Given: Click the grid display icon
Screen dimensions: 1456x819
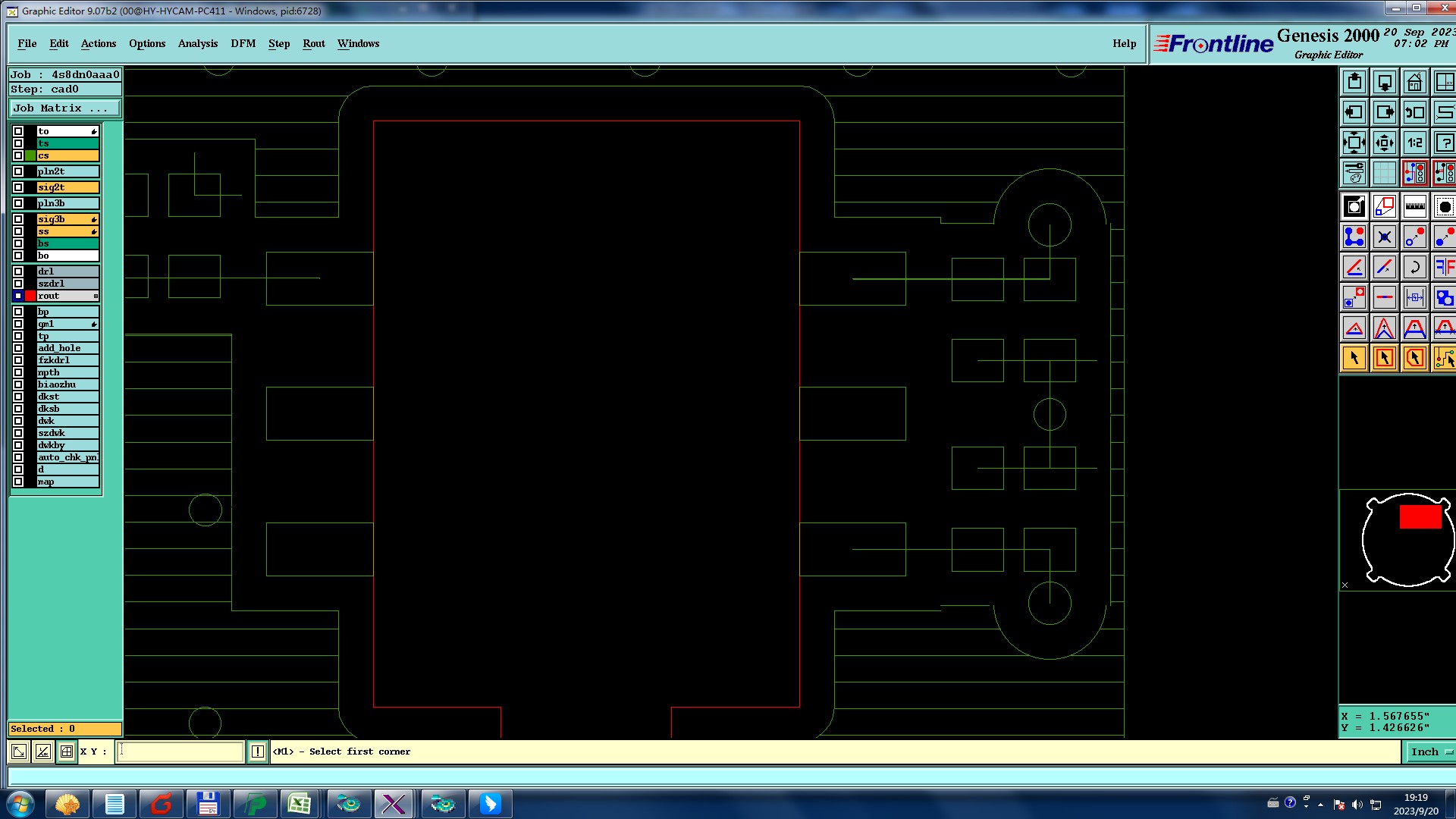Looking at the screenshot, I should click(x=1384, y=173).
